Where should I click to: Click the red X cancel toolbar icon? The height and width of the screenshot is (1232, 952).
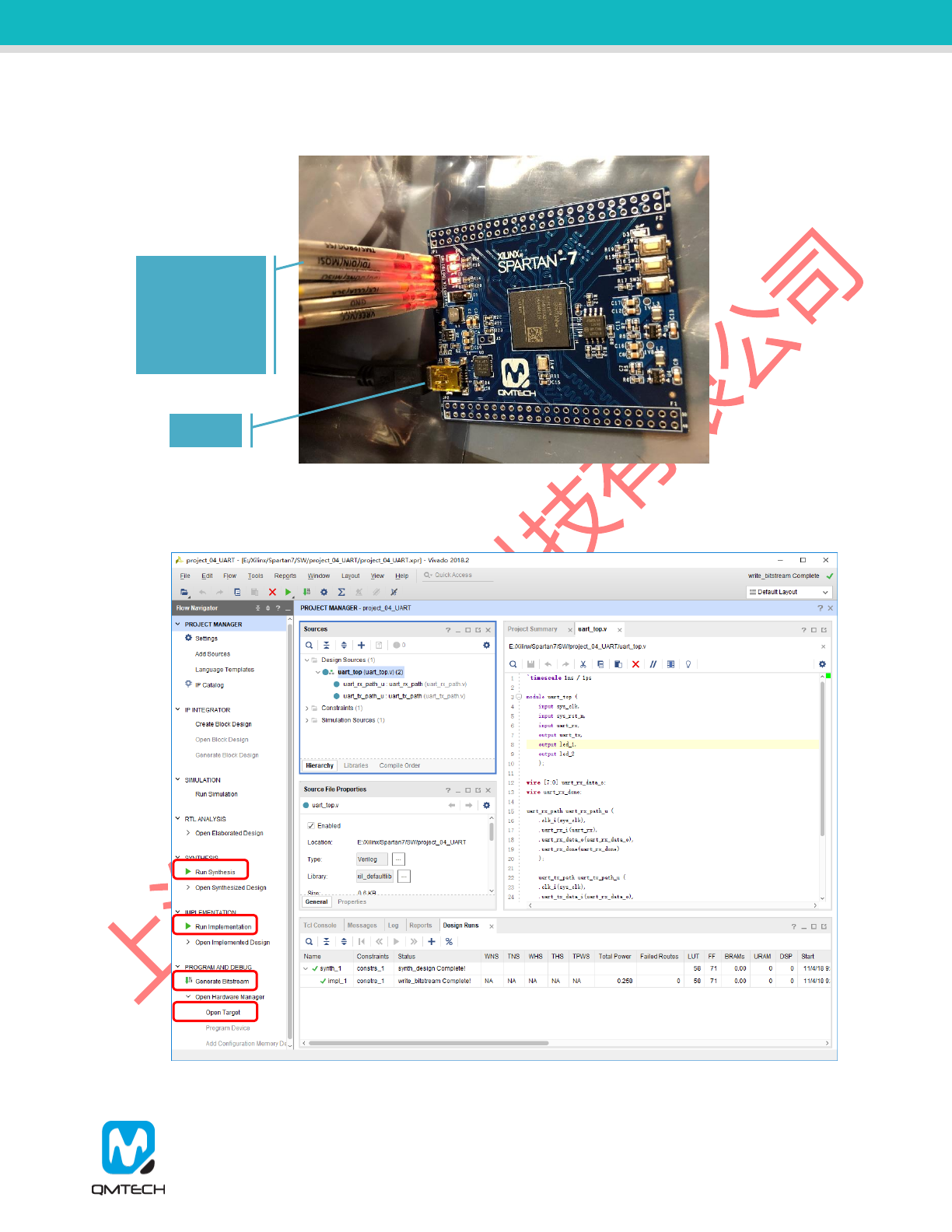pyautogui.click(x=272, y=592)
